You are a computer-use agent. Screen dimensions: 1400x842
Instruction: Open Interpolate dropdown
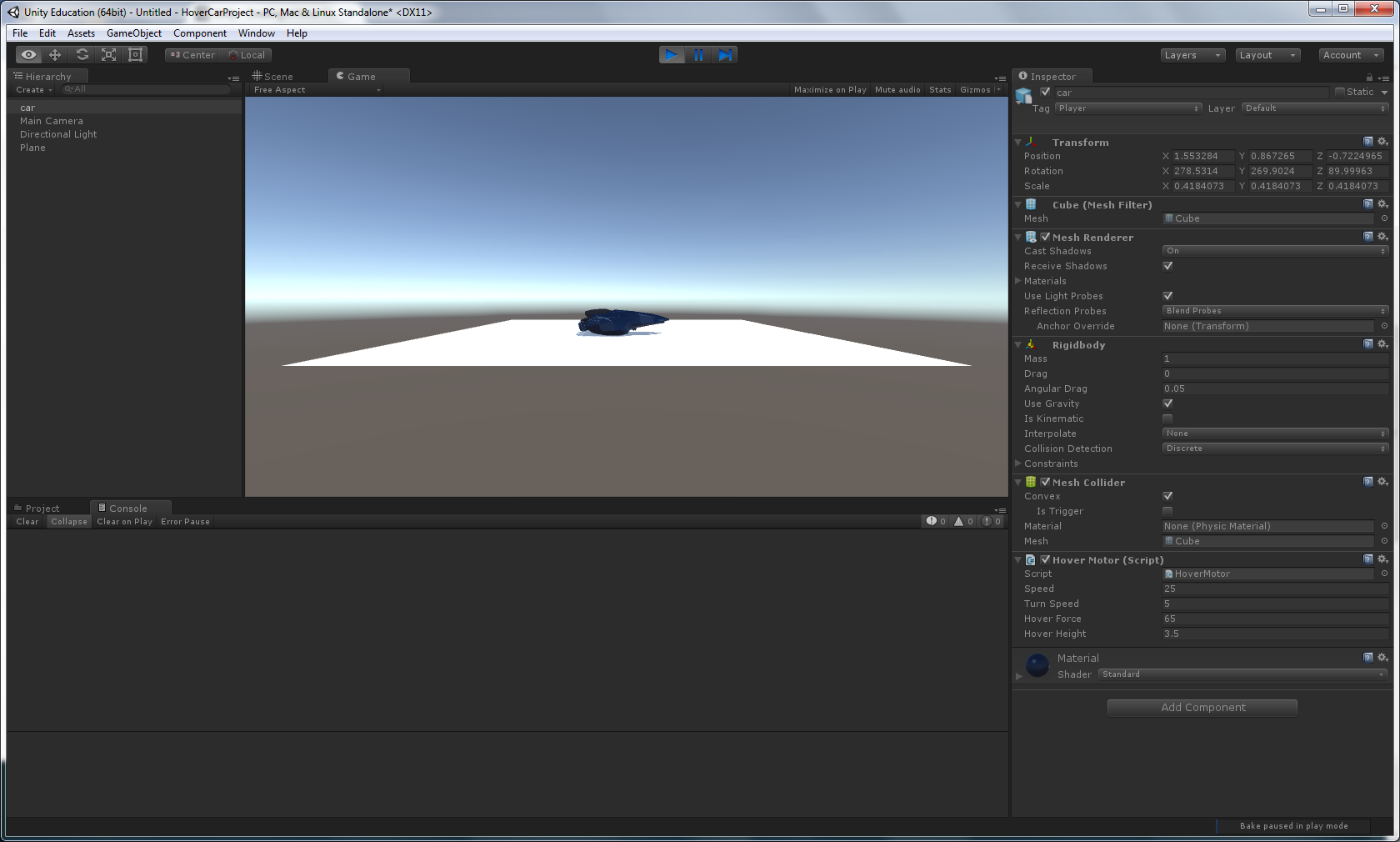[x=1275, y=434]
